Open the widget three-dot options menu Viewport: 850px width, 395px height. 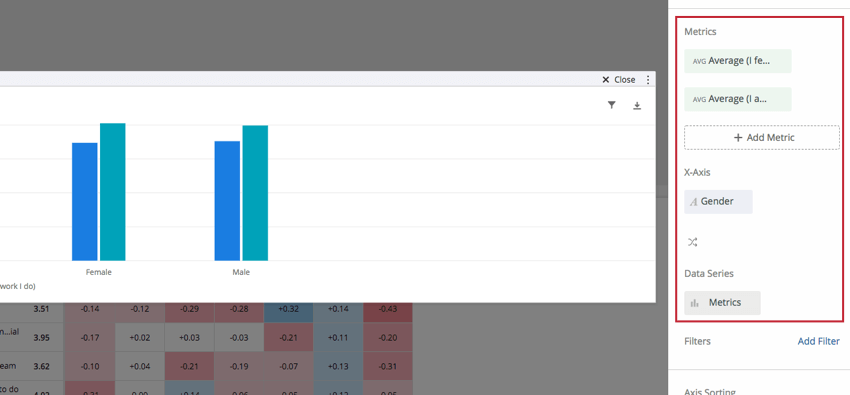click(x=648, y=80)
